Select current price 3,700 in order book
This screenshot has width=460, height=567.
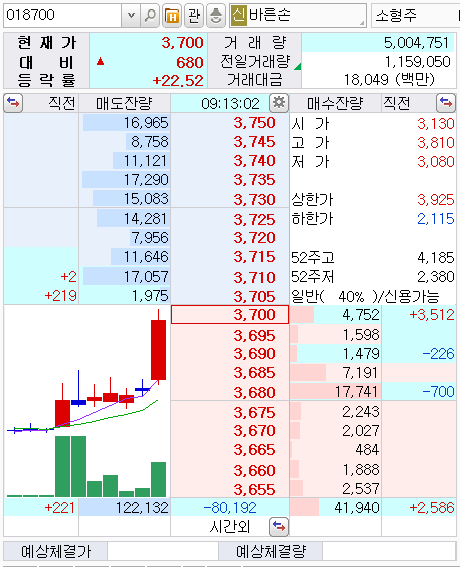pos(230,315)
